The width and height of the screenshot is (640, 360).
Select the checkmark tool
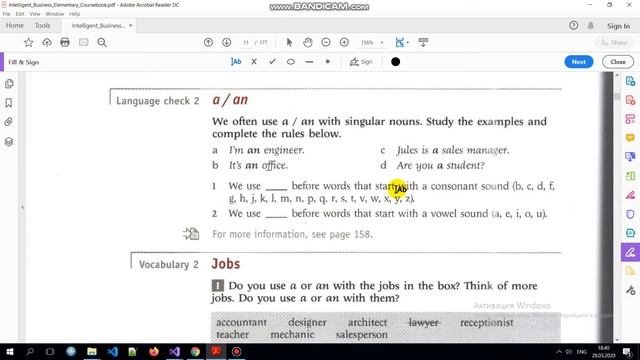[x=272, y=62]
